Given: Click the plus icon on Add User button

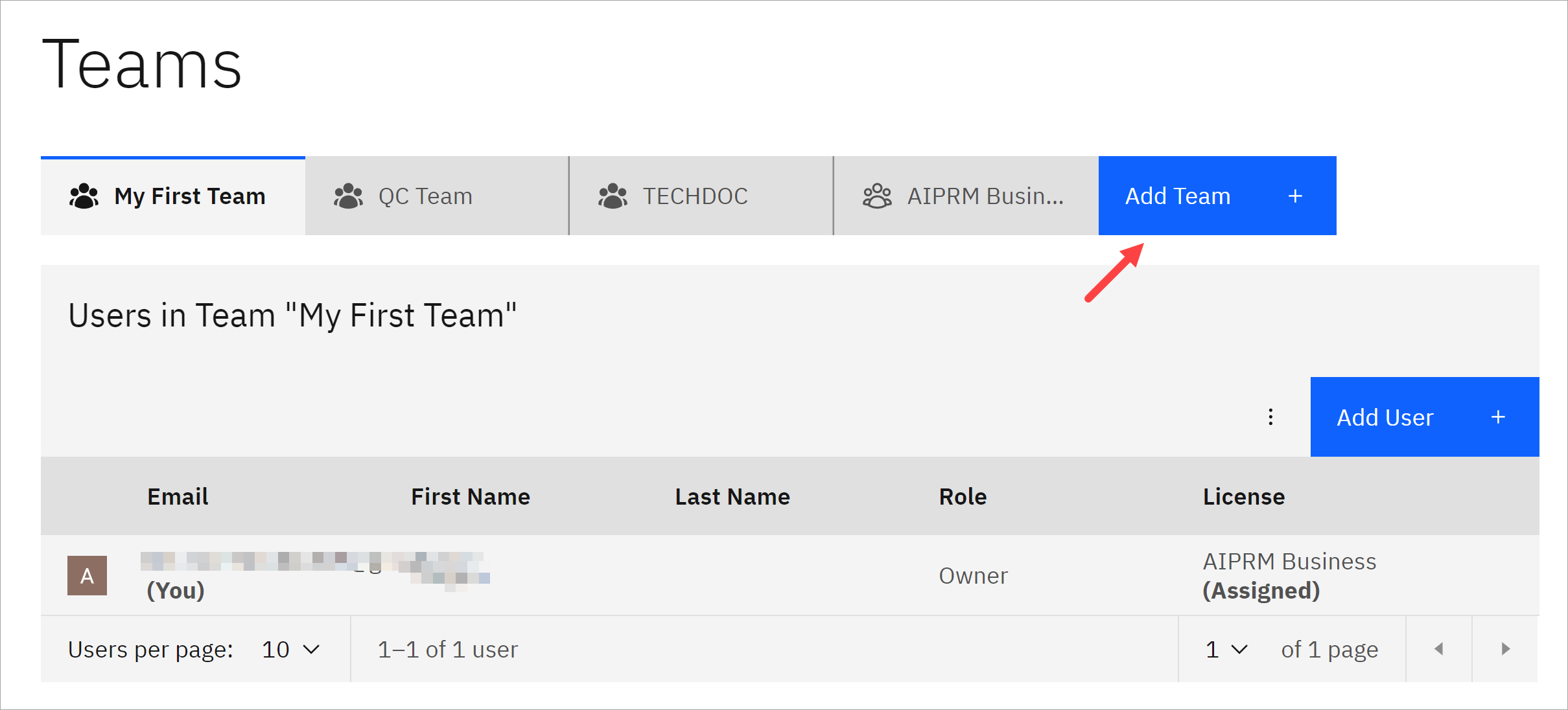Looking at the screenshot, I should coord(1498,417).
